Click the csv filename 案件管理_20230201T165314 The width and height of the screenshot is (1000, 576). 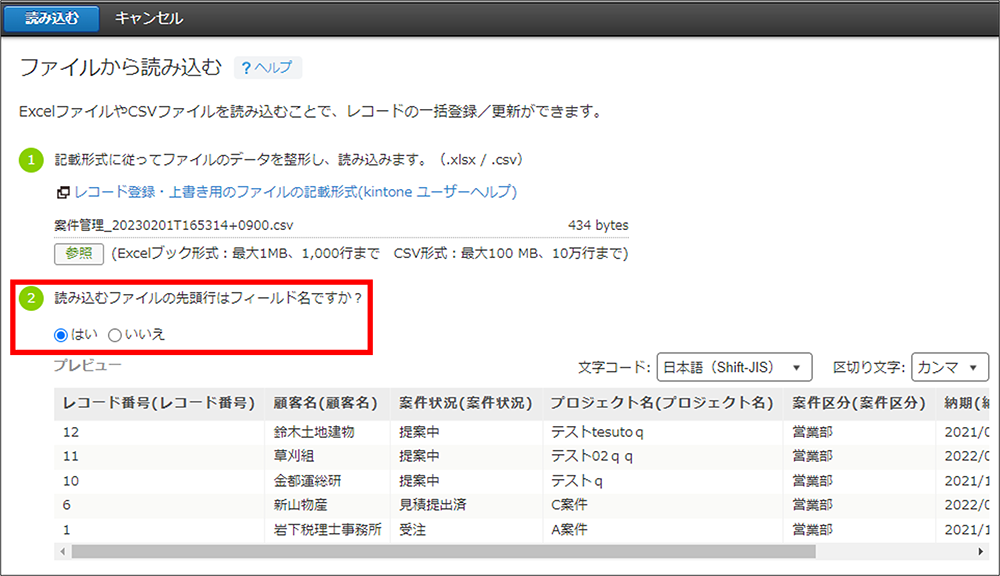[x=173, y=225]
